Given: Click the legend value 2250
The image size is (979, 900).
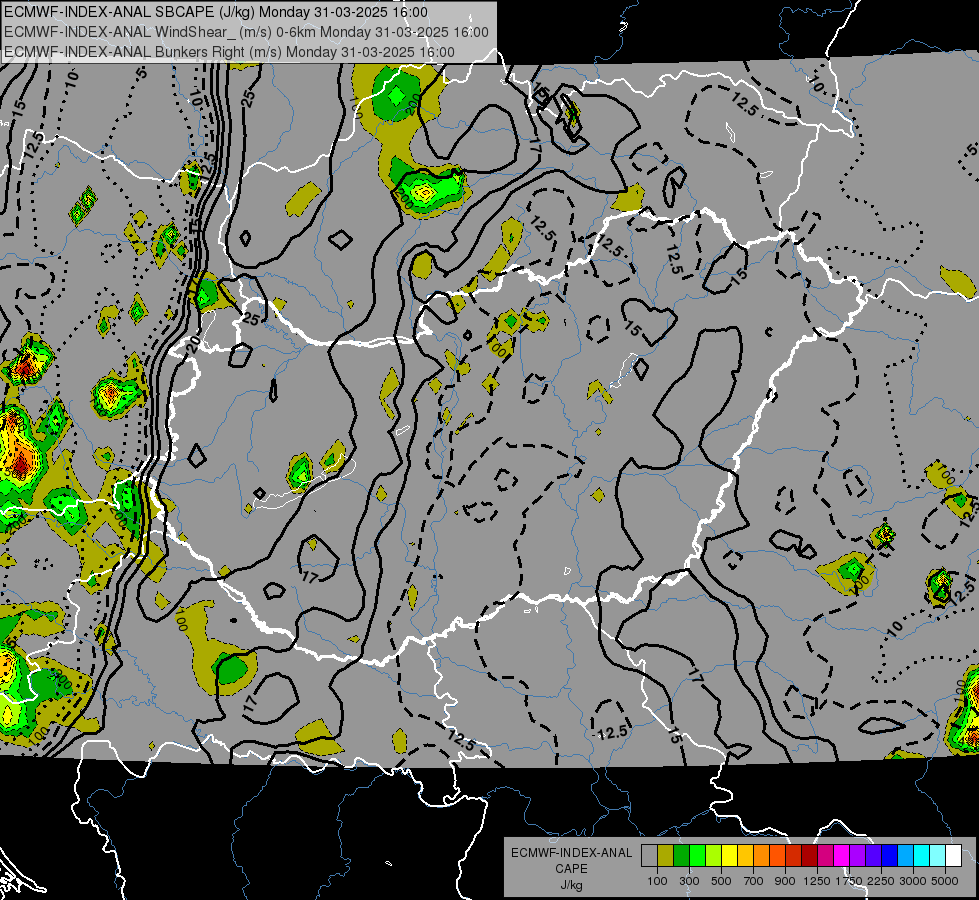Looking at the screenshot, I should pos(882,881).
